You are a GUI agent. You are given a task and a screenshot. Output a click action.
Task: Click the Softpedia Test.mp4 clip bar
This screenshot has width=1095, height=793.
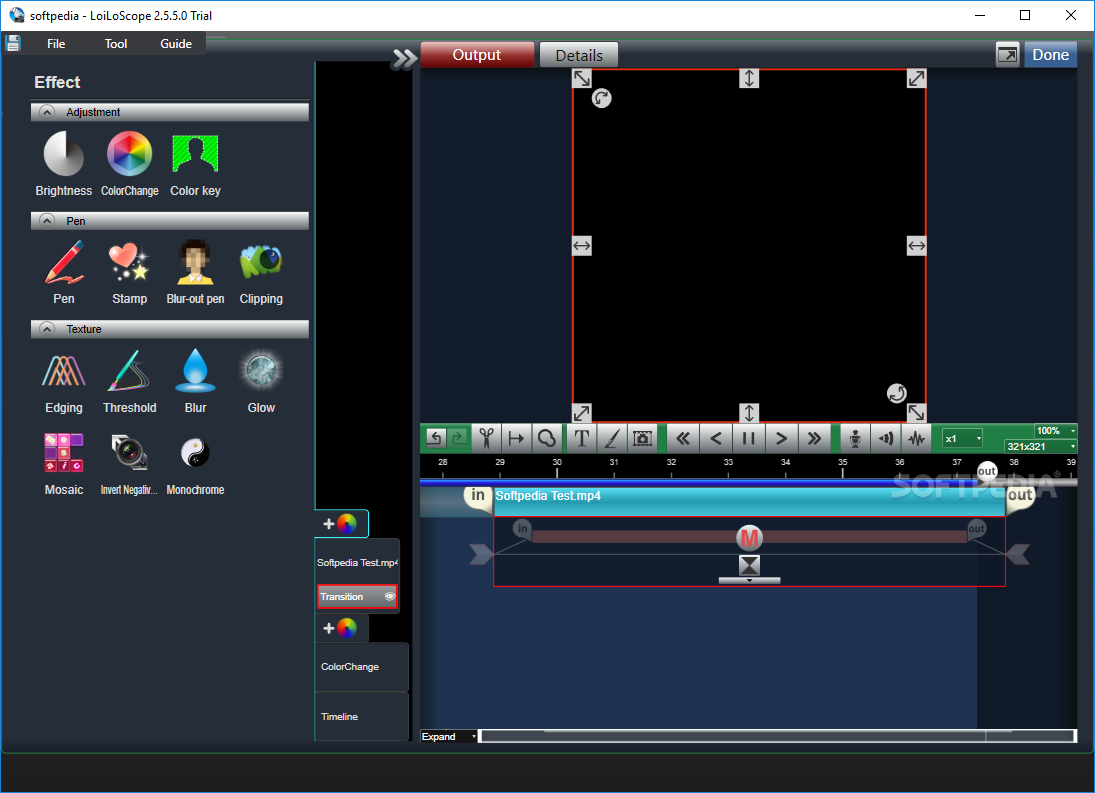click(x=749, y=501)
